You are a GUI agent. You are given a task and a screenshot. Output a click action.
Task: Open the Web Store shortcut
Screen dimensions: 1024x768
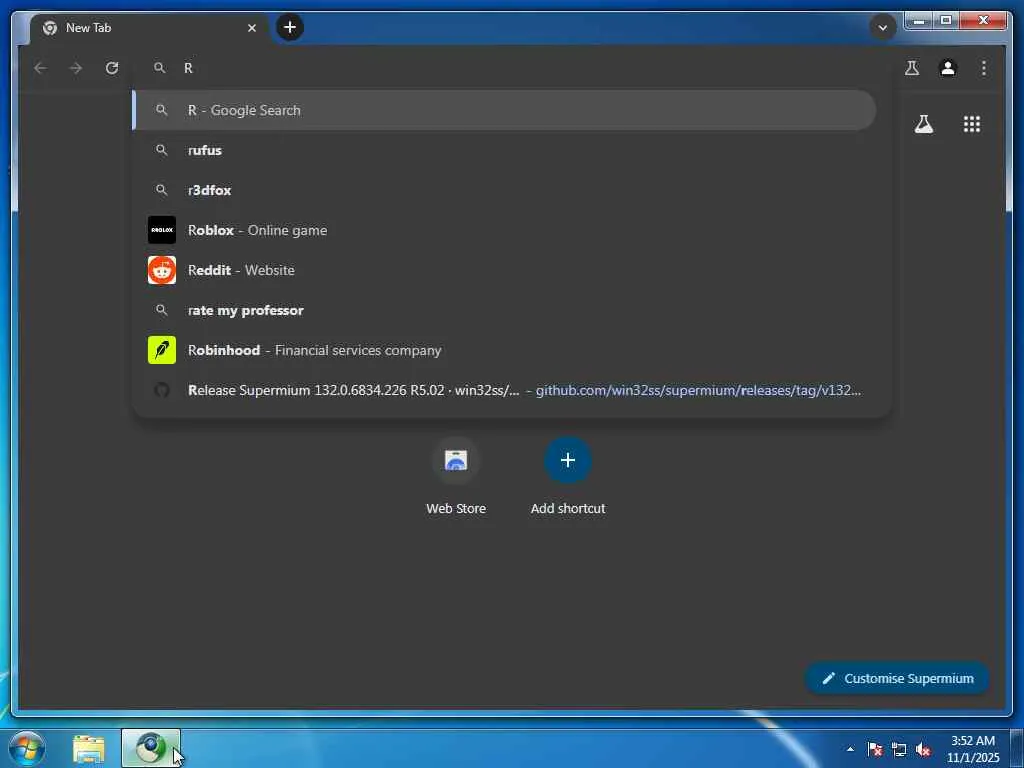pos(456,476)
